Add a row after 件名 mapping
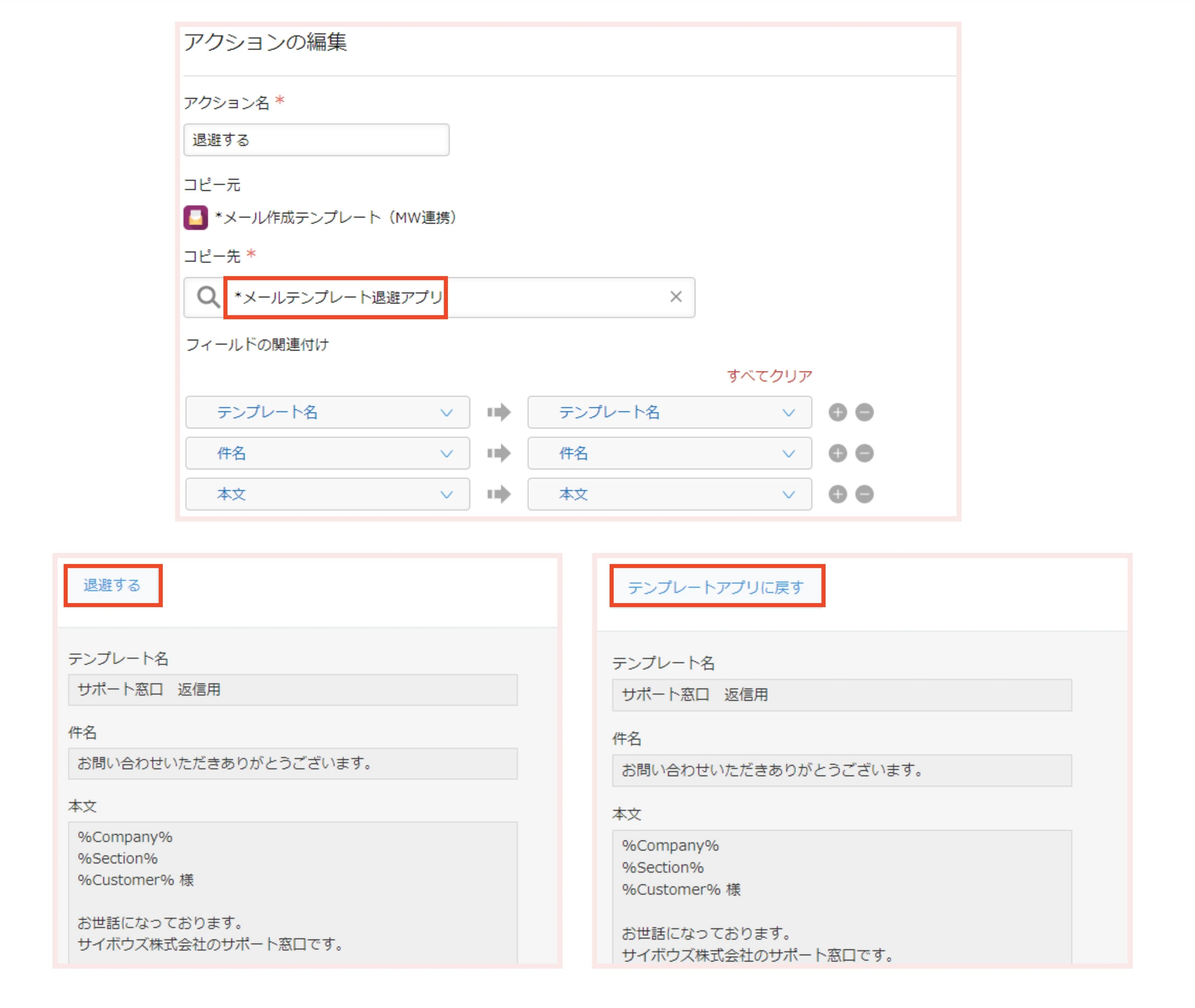The height and width of the screenshot is (1008, 1195). tap(837, 453)
